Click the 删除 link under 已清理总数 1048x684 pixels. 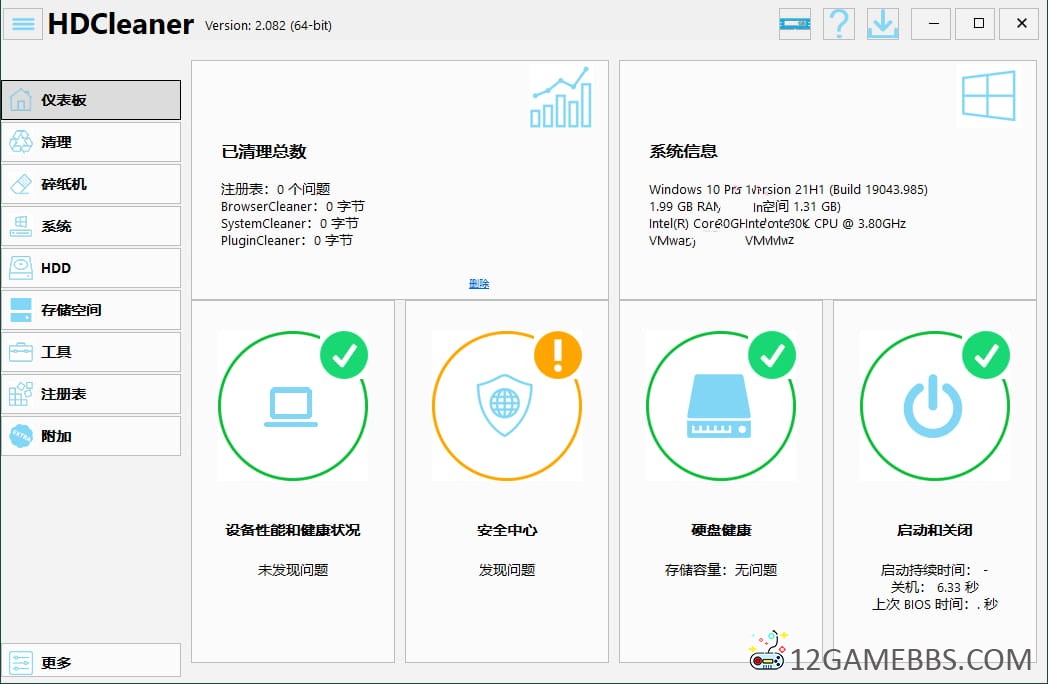point(479,284)
